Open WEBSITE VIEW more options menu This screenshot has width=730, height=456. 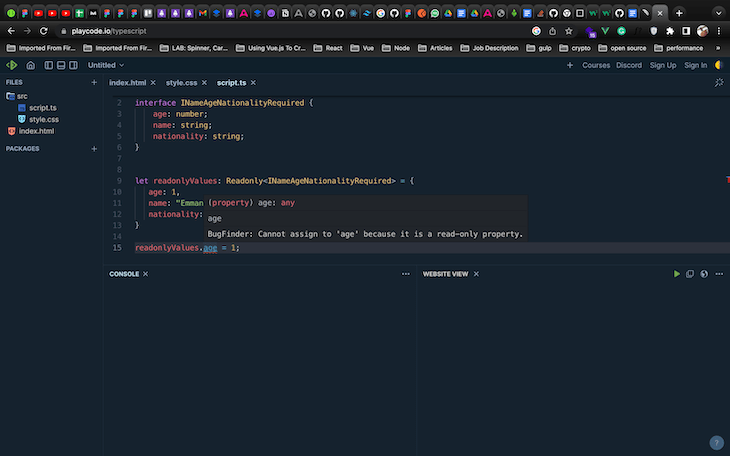coord(719,274)
